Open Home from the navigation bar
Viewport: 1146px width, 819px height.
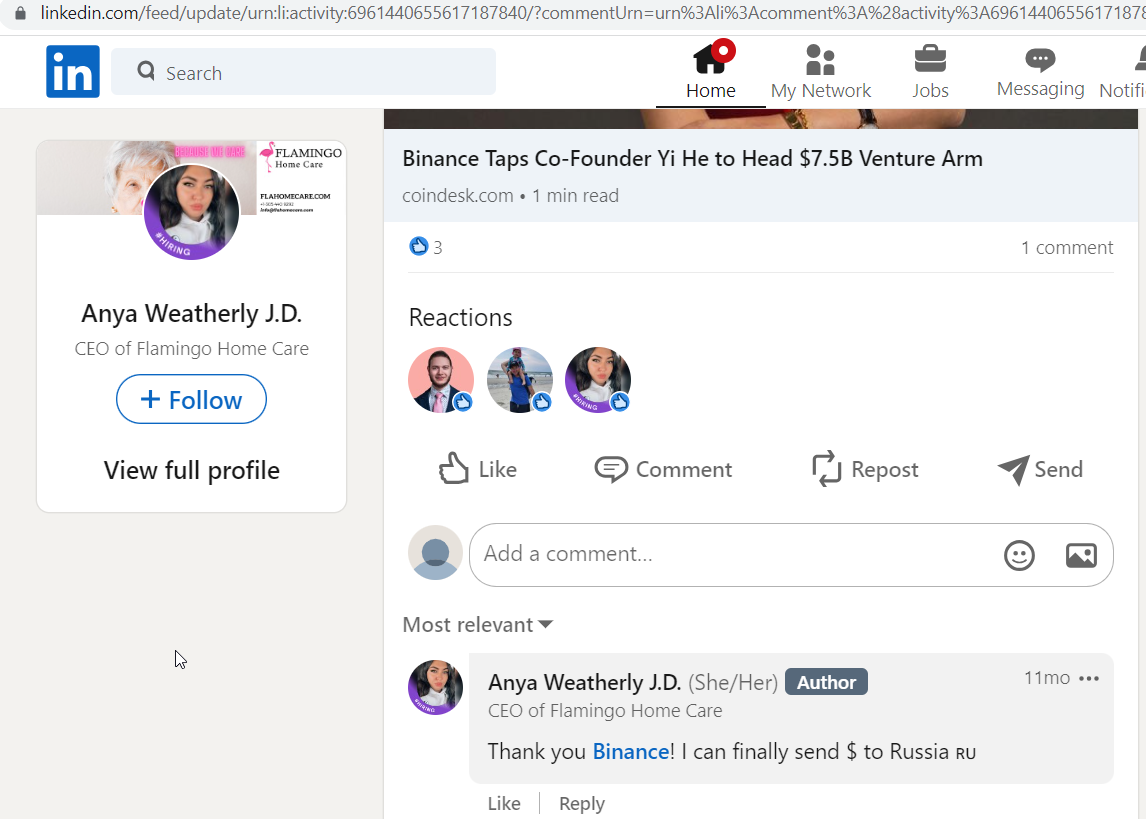710,72
